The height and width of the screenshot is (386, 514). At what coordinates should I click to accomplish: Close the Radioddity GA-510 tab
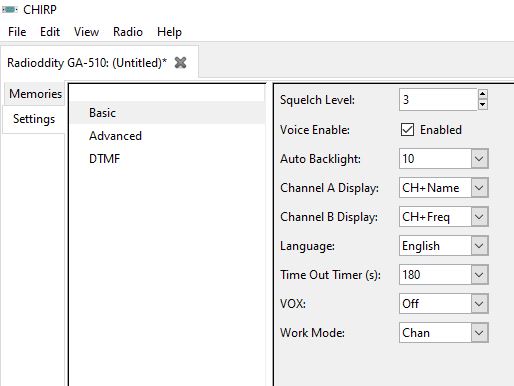click(x=180, y=62)
